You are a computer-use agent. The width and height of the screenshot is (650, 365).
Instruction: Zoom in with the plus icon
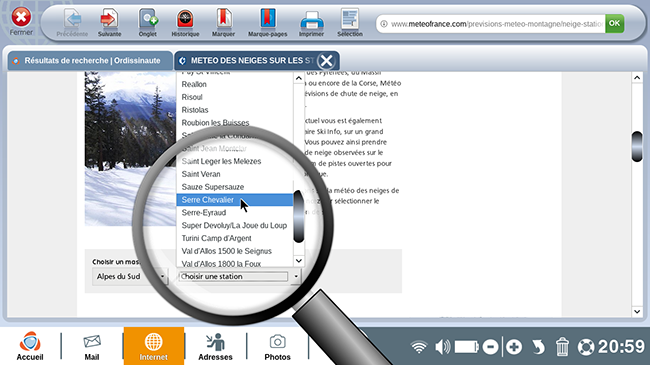tap(514, 347)
